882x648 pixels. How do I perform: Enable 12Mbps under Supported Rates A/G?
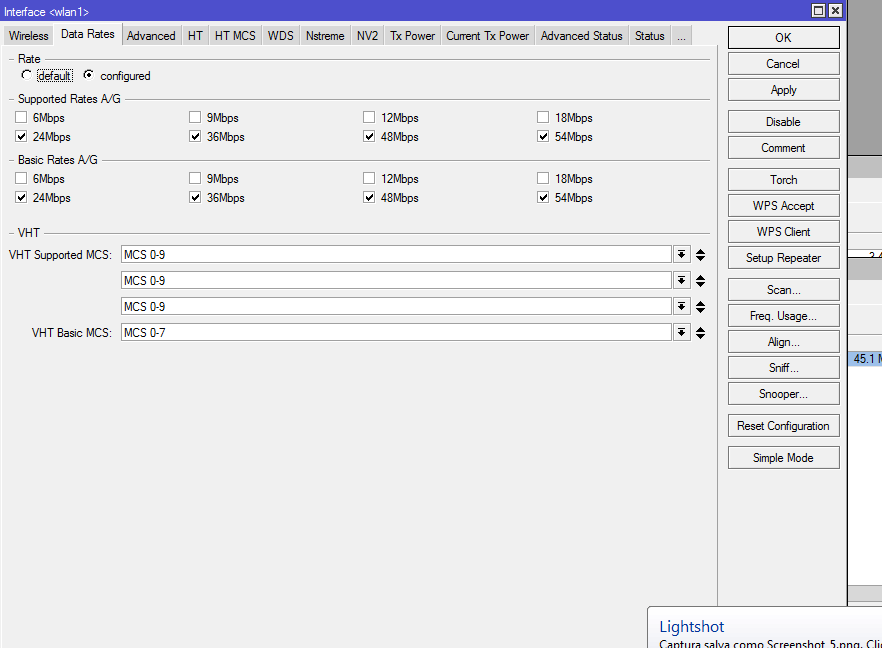tap(369, 117)
